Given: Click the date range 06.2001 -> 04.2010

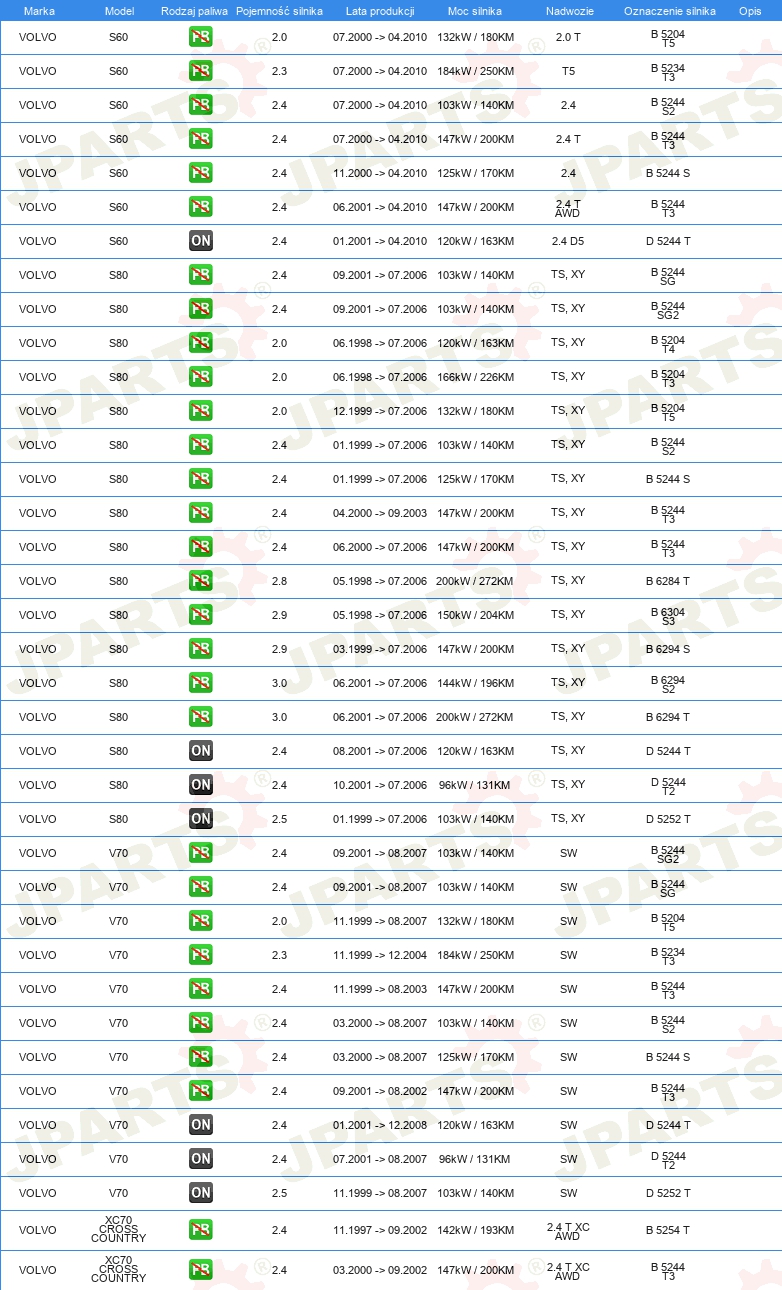Looking at the screenshot, I should 380,208.
